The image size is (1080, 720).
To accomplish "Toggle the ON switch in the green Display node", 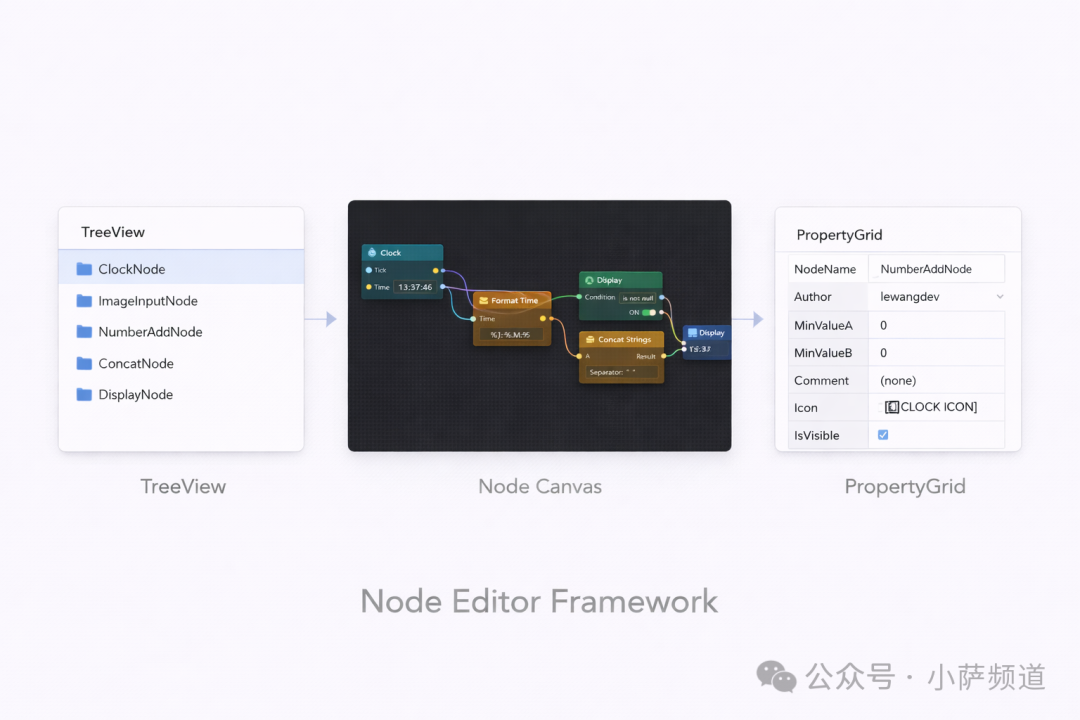I will [649, 313].
